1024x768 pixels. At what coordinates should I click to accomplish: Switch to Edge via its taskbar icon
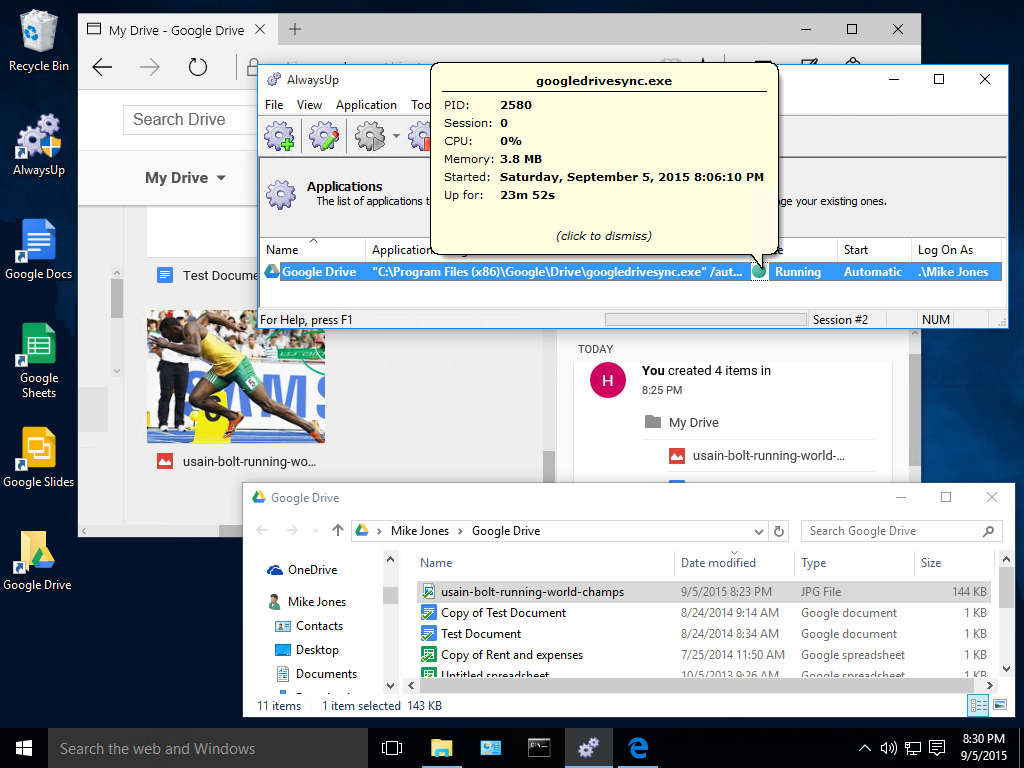638,748
